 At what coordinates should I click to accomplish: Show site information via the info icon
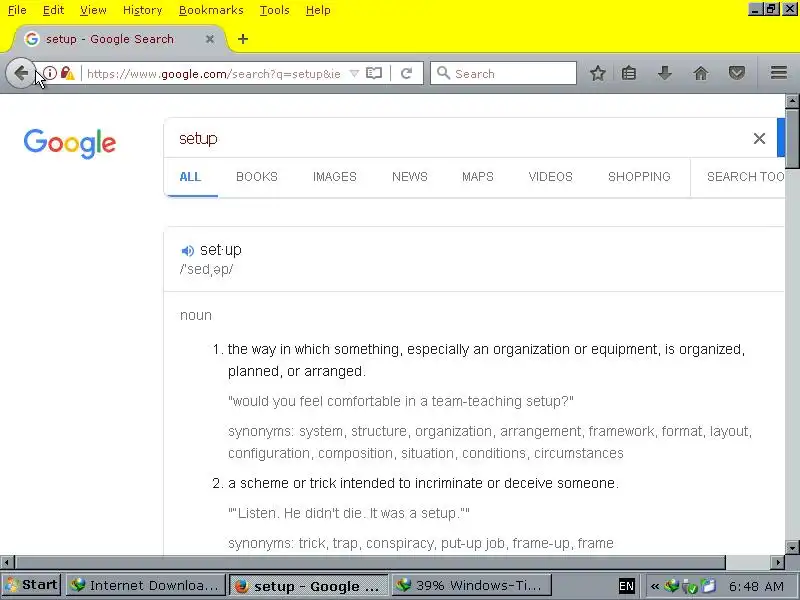coord(50,73)
